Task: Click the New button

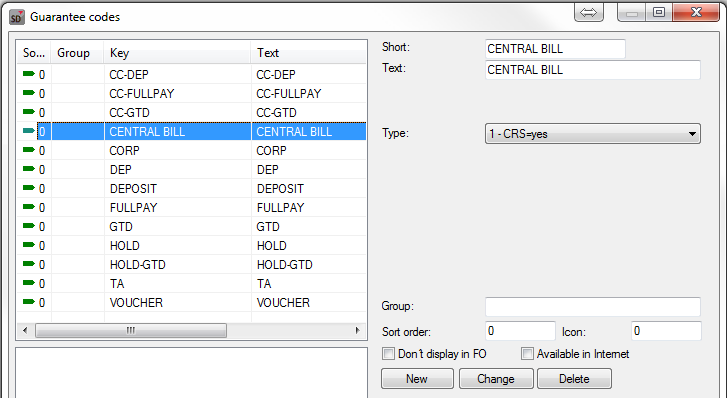Action: (x=417, y=379)
